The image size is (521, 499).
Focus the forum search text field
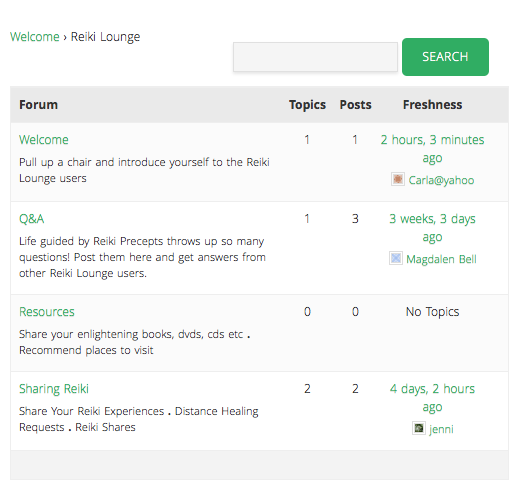(315, 57)
